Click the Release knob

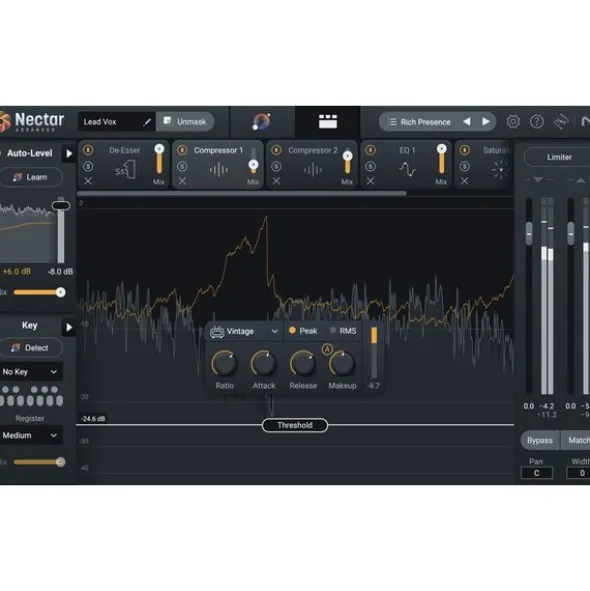point(303,364)
